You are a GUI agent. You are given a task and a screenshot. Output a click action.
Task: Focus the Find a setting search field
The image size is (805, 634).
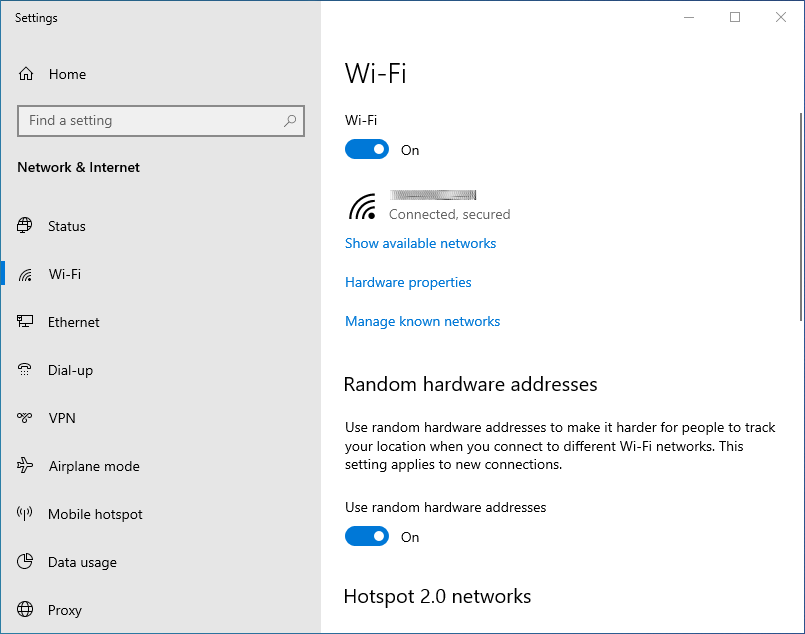point(161,121)
